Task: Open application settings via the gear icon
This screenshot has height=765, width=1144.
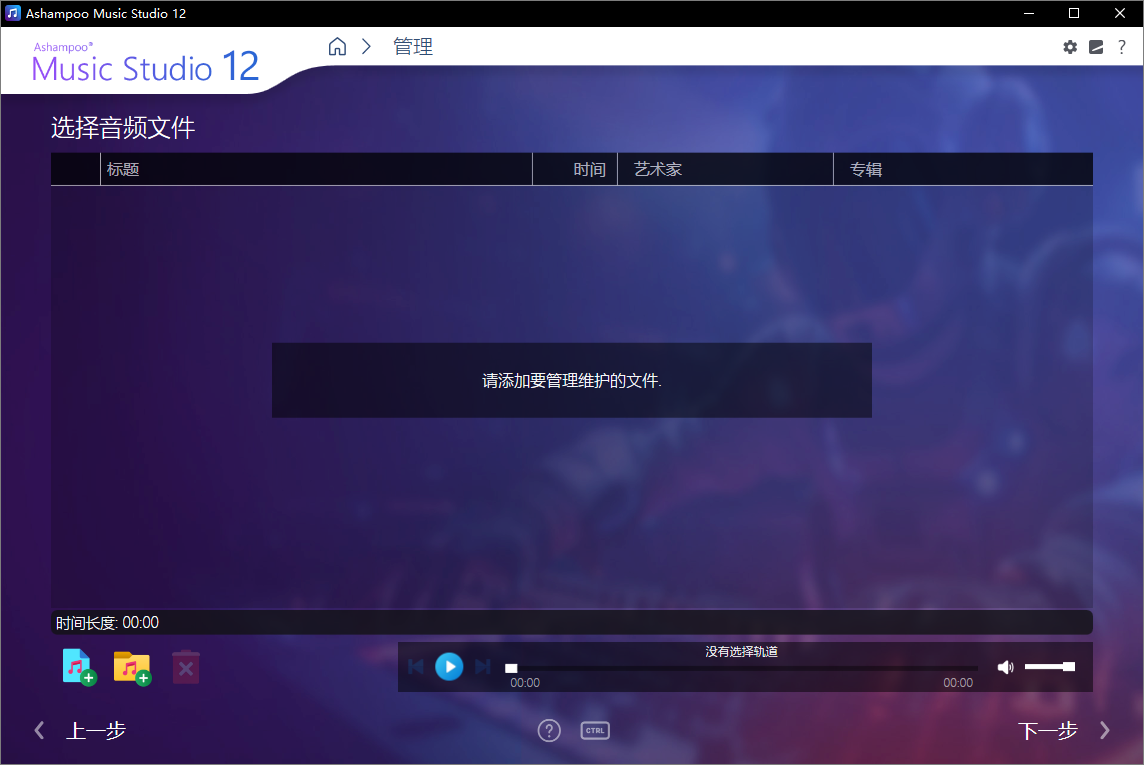Action: tap(1070, 47)
